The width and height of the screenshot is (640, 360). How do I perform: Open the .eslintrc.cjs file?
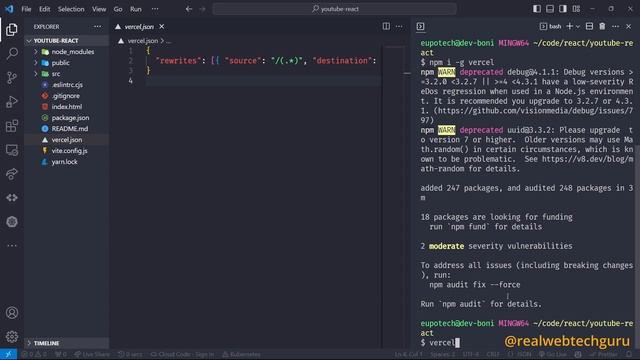tap(67, 85)
